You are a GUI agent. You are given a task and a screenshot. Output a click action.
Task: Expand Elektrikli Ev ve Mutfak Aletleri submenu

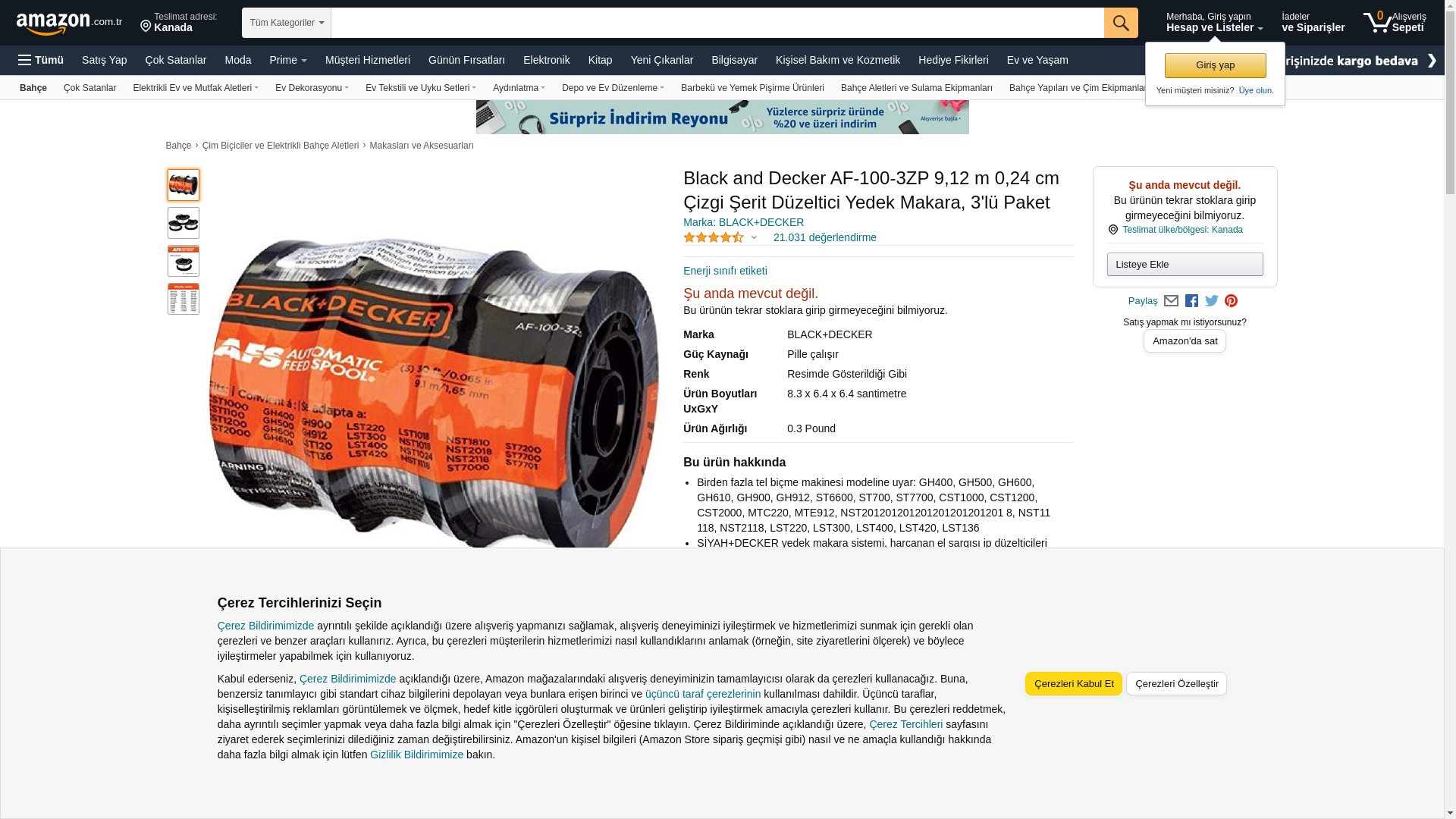pyautogui.click(x=196, y=88)
